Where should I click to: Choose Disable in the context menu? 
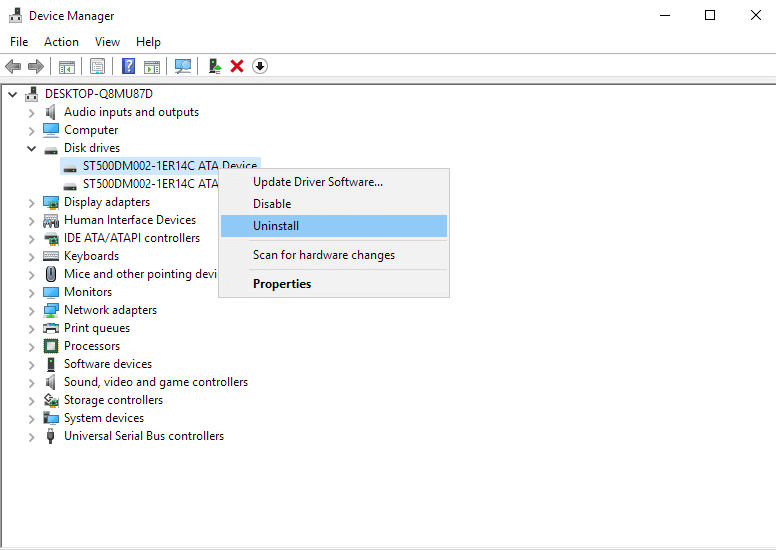(272, 204)
